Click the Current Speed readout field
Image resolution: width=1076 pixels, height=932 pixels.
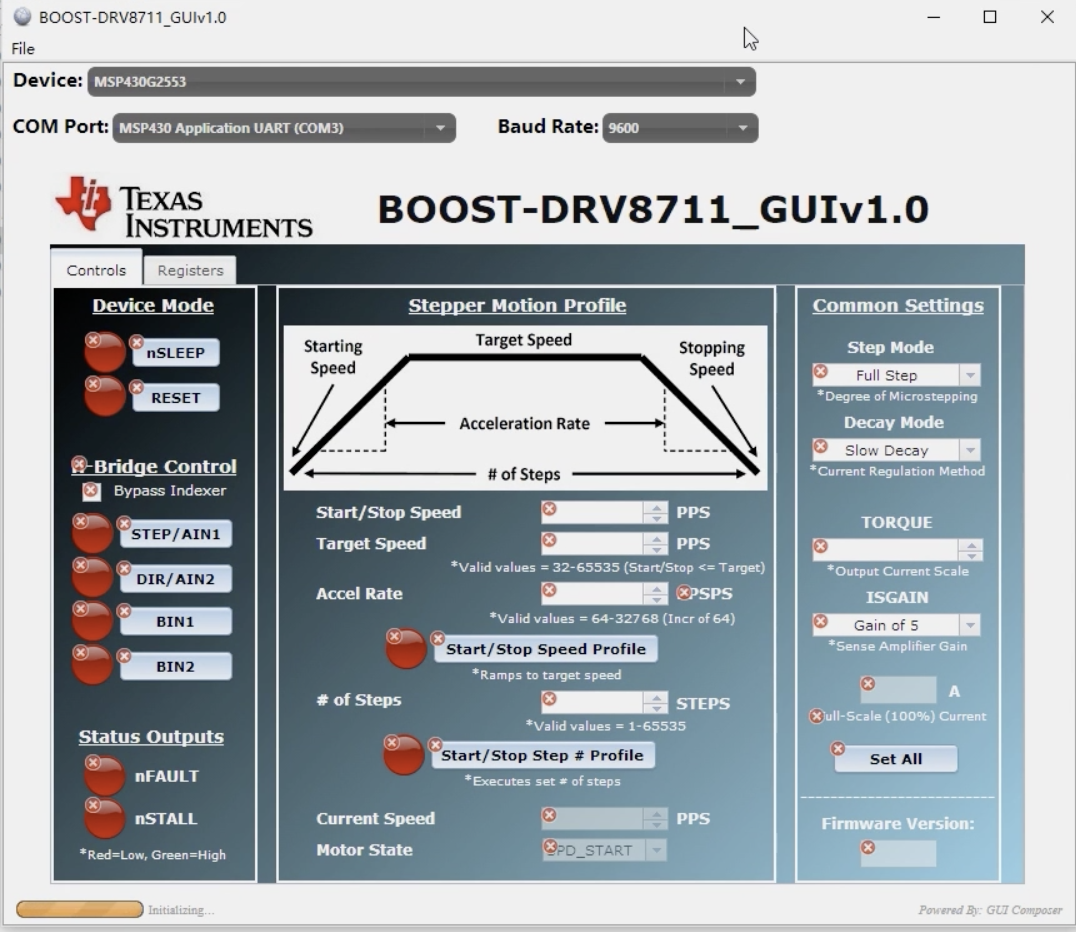(592, 818)
